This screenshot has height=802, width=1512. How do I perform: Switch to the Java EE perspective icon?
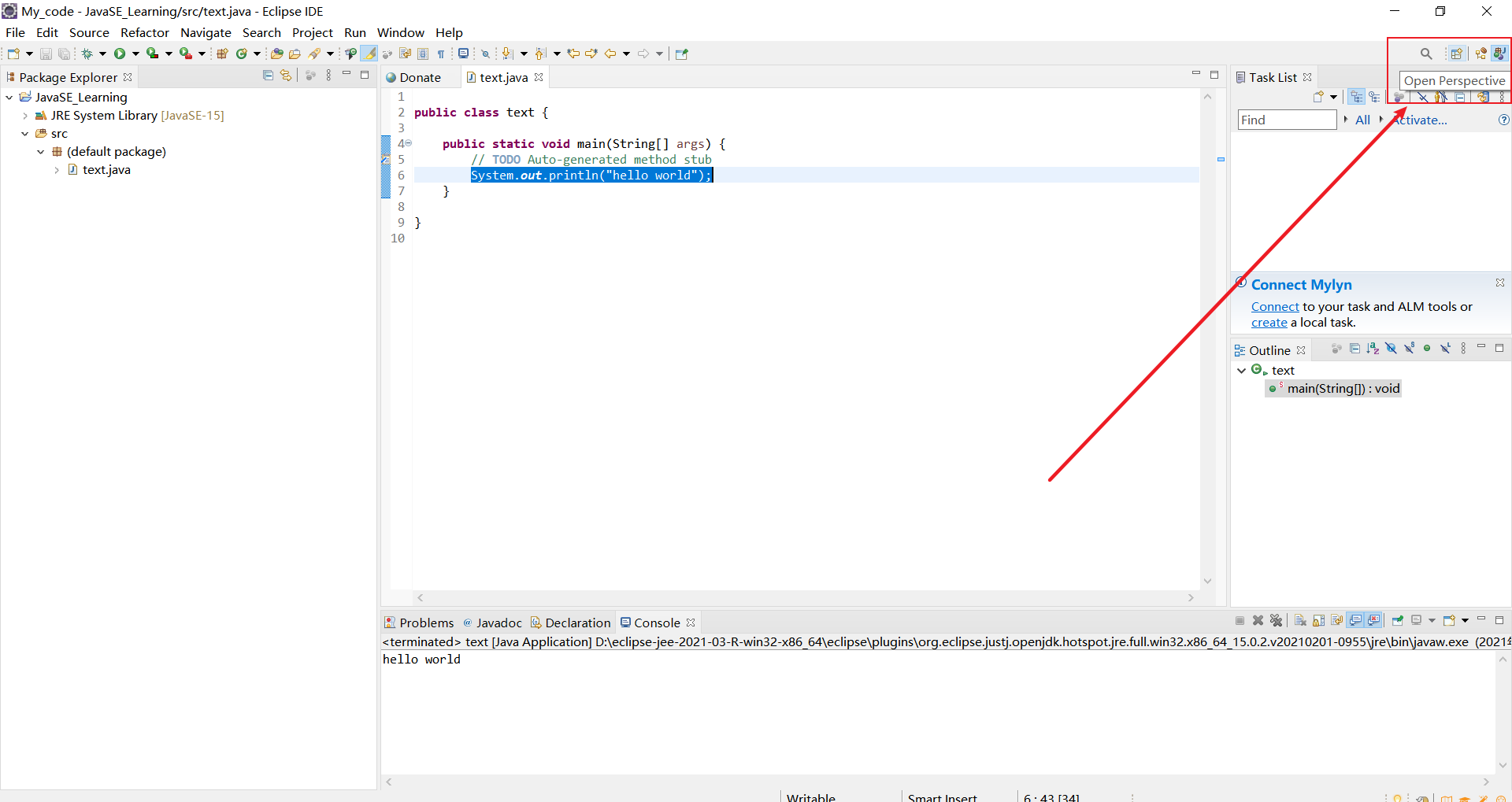pyautogui.click(x=1480, y=54)
